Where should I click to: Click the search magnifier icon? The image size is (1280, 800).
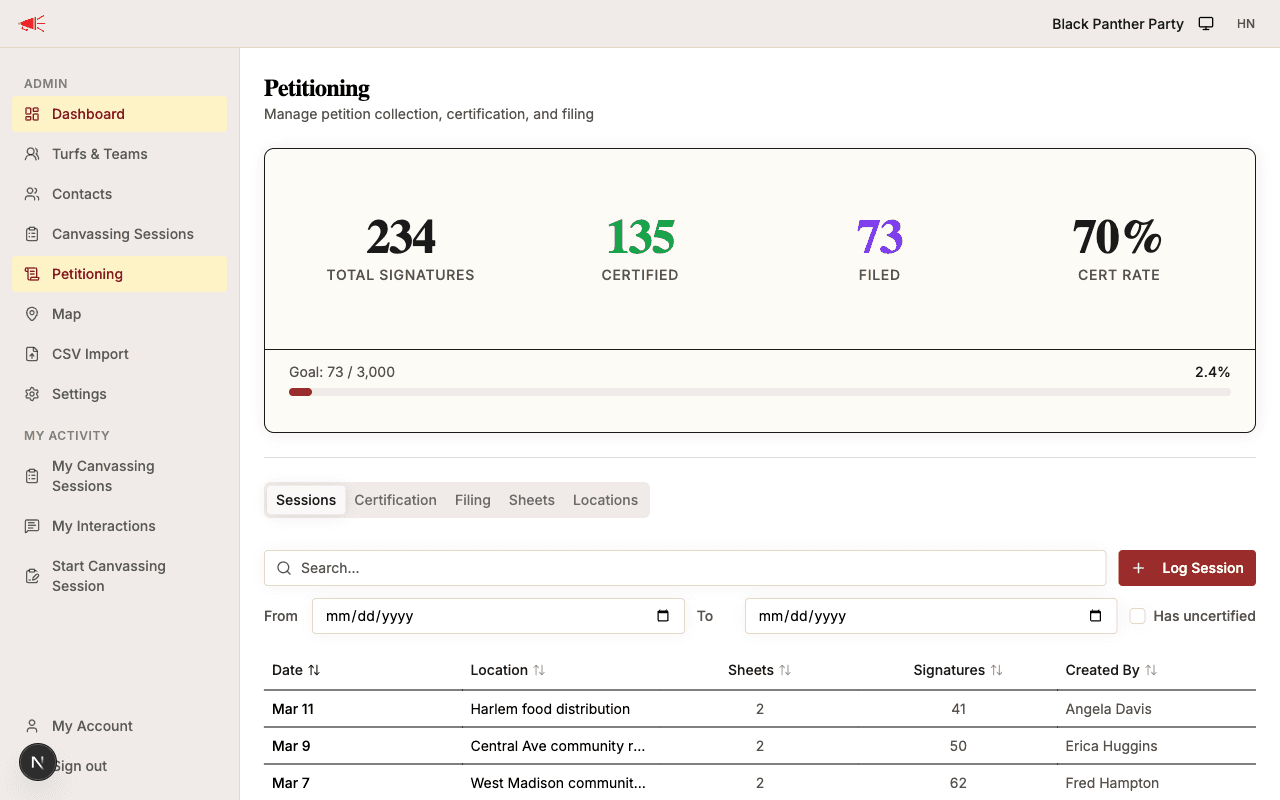point(284,568)
